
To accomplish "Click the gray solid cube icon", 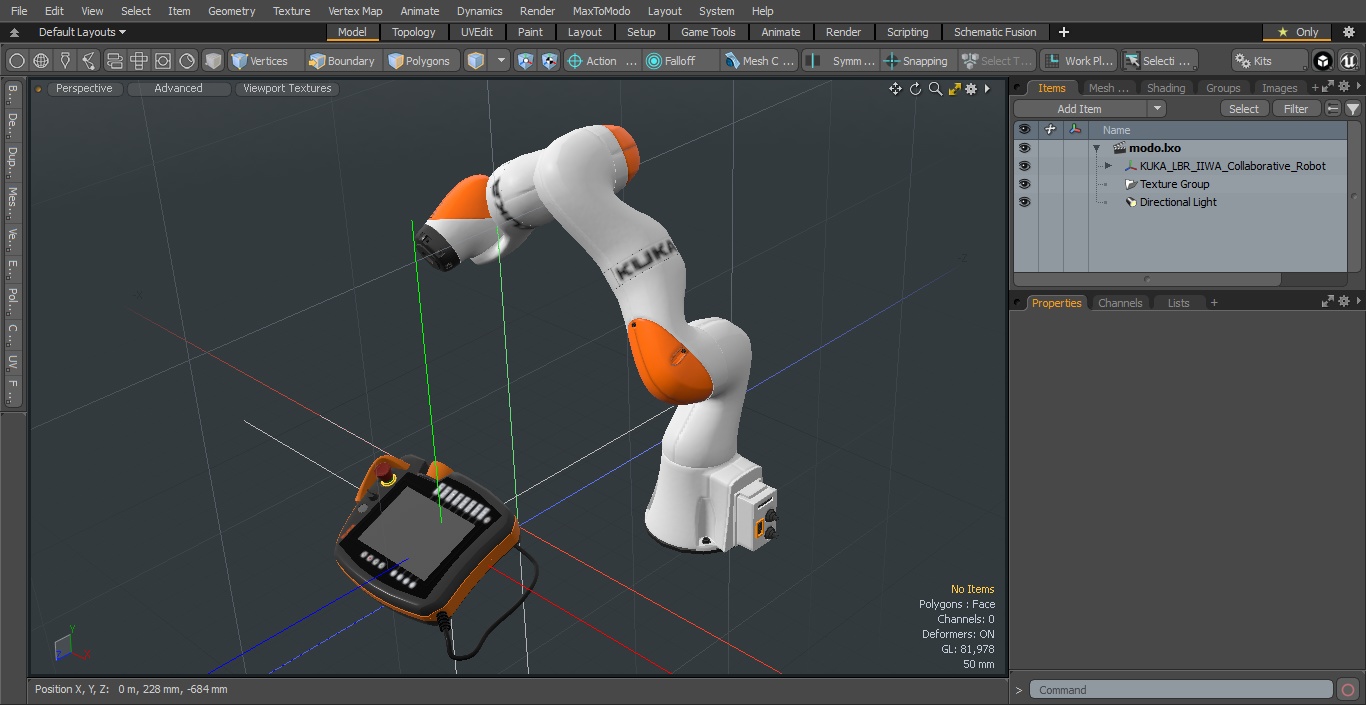I will (213, 61).
